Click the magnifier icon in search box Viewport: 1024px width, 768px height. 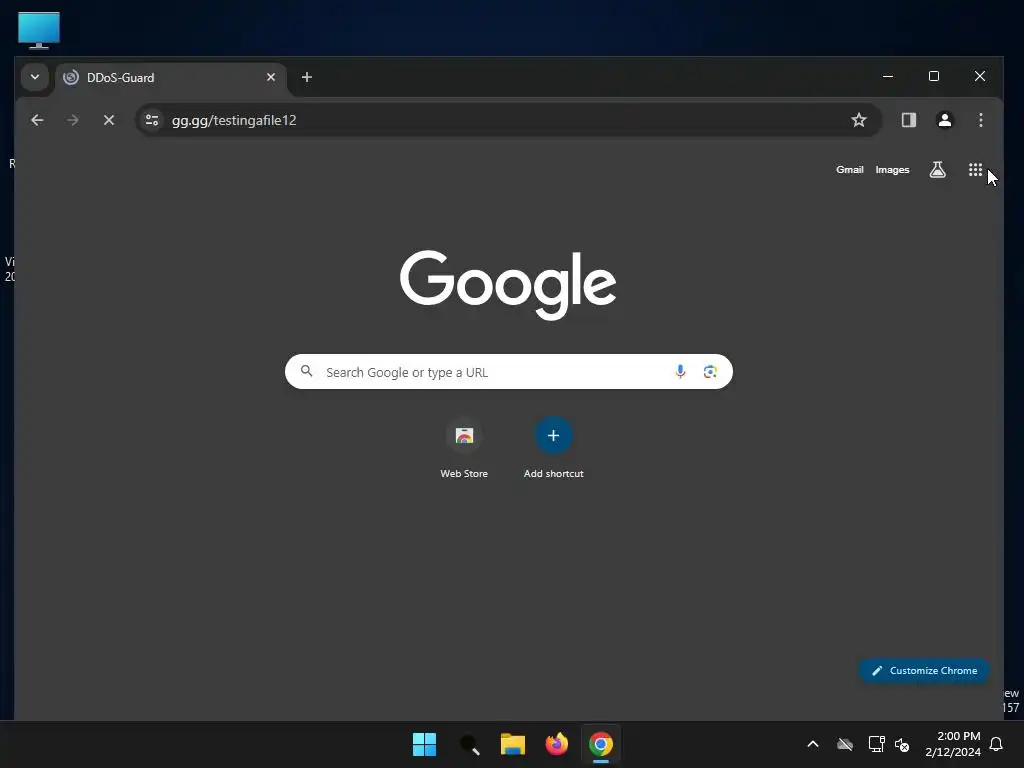tap(306, 372)
